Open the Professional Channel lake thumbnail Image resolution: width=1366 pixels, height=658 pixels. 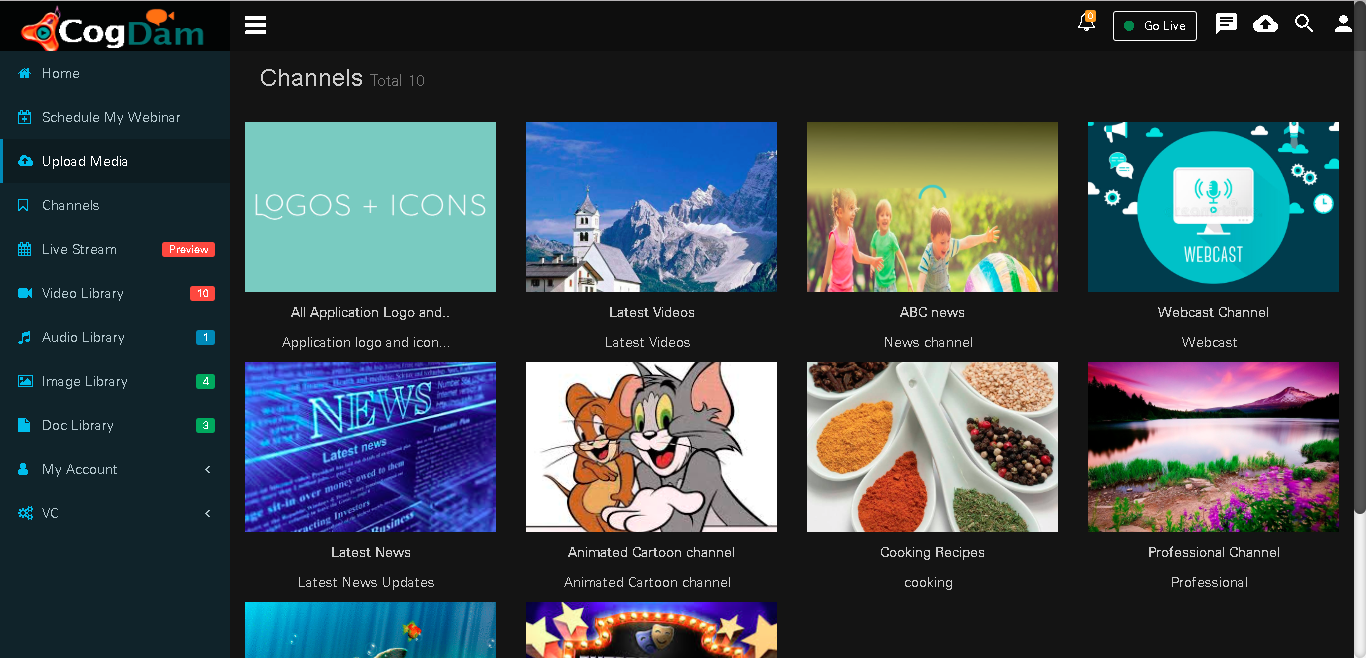[x=1213, y=447]
